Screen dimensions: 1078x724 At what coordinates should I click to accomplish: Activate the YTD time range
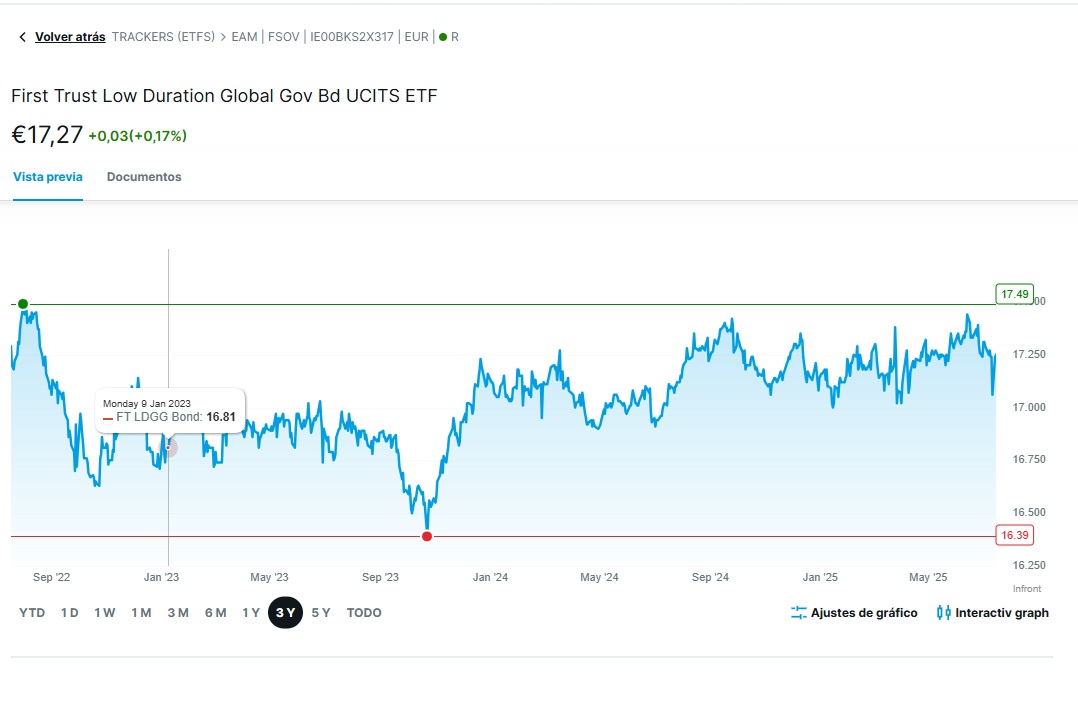(32, 612)
